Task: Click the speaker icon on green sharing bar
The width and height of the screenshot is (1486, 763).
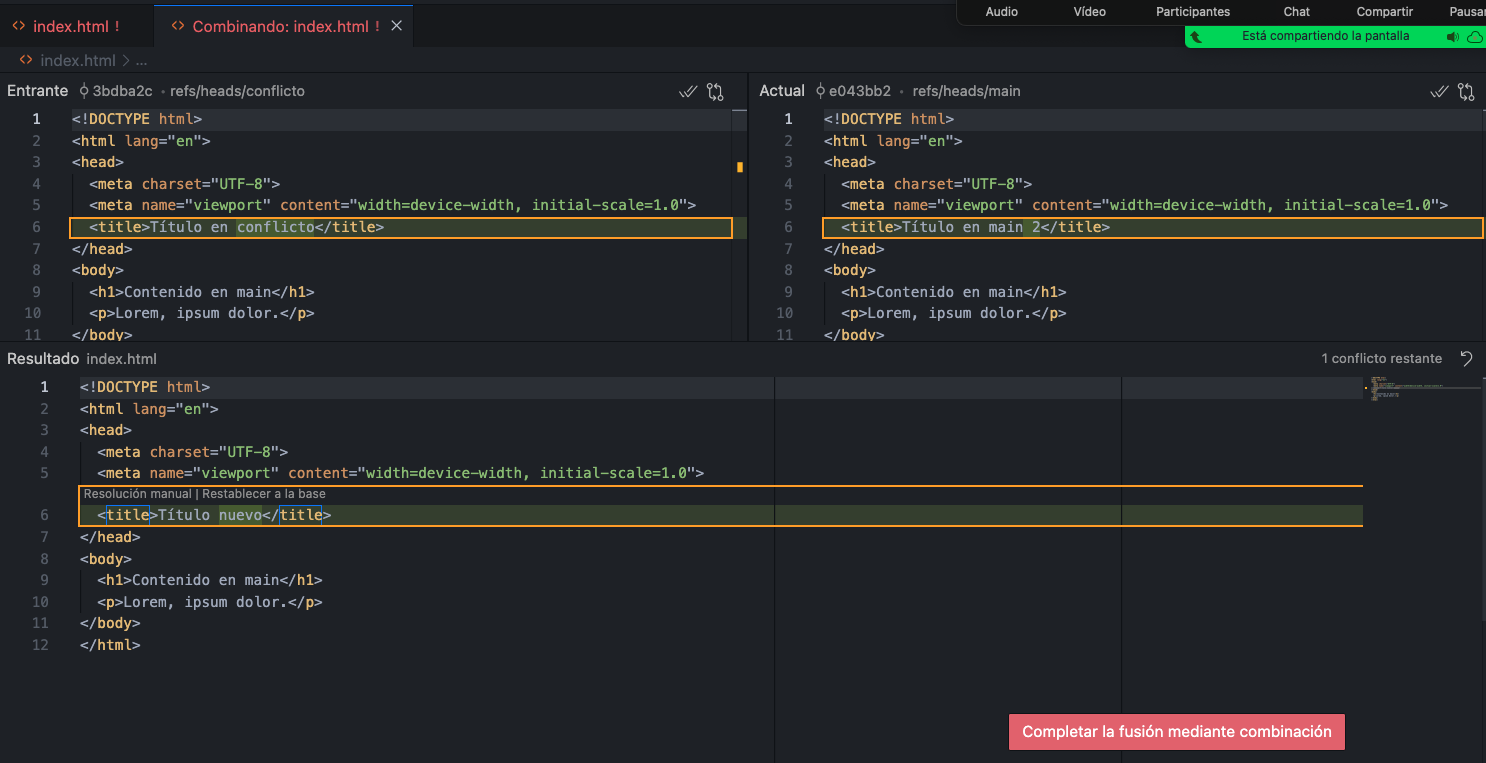Action: pyautogui.click(x=1453, y=37)
